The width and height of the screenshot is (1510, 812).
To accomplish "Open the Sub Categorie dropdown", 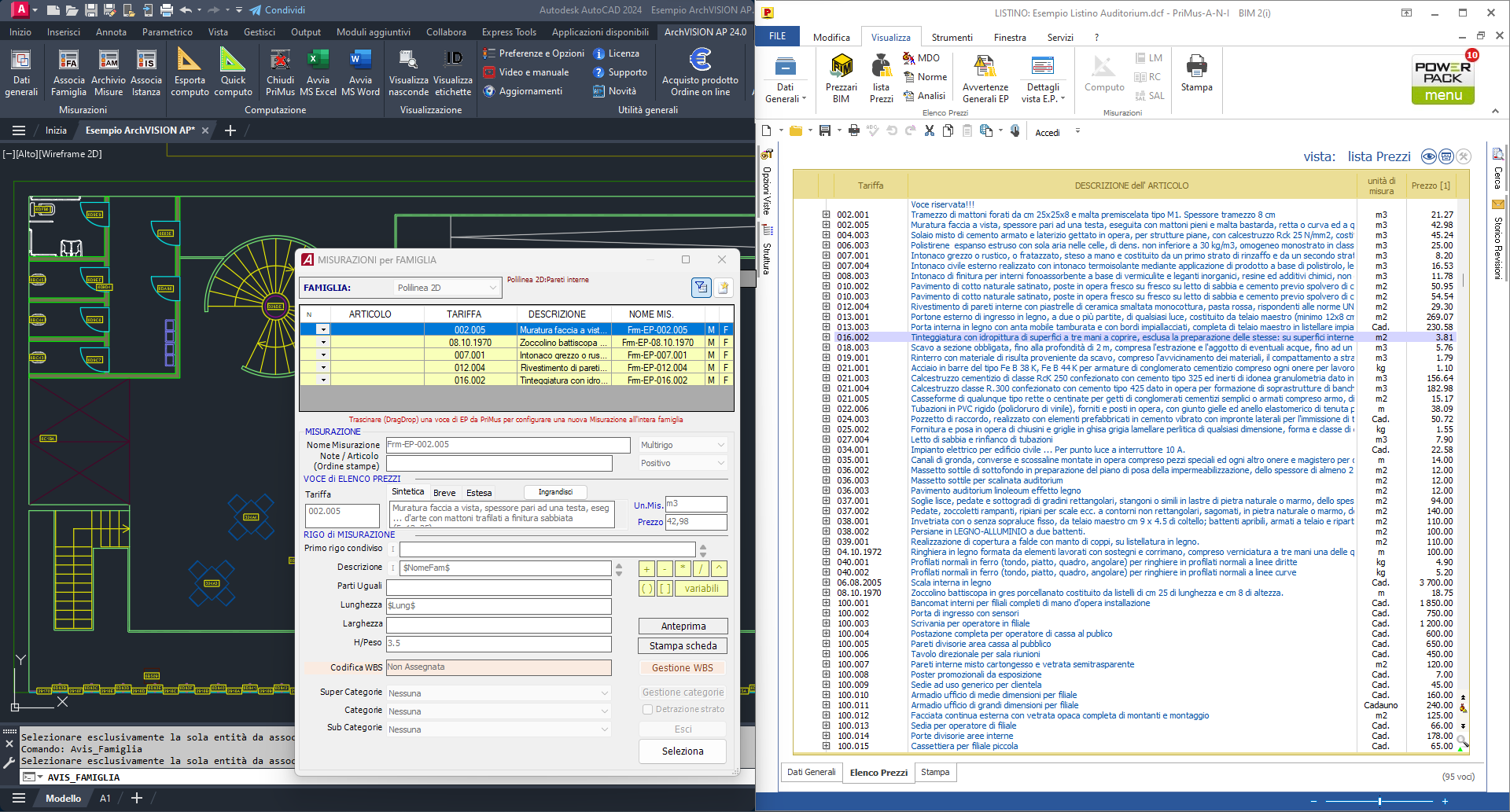I will coord(499,729).
